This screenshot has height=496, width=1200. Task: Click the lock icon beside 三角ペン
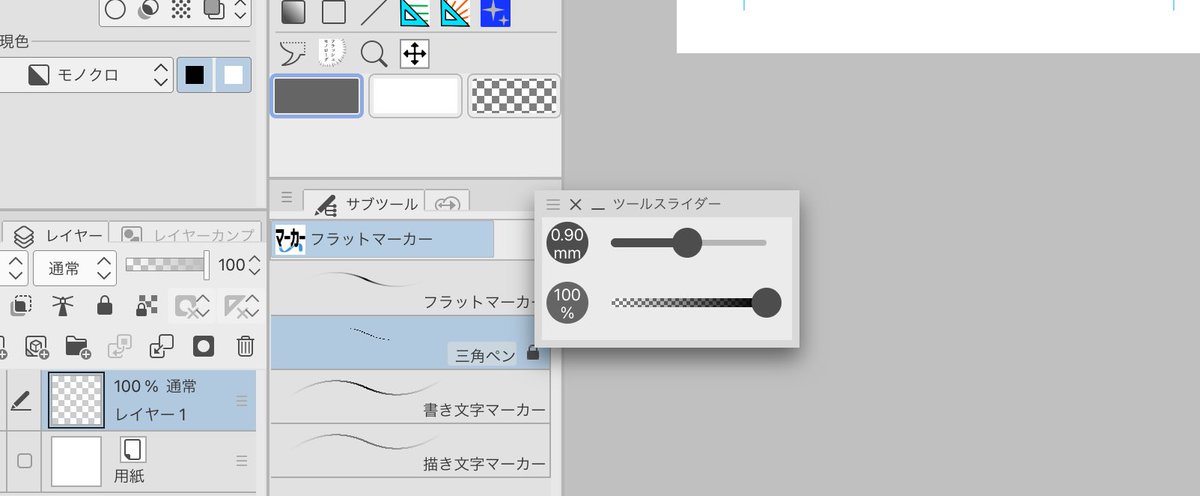pyautogui.click(x=533, y=353)
